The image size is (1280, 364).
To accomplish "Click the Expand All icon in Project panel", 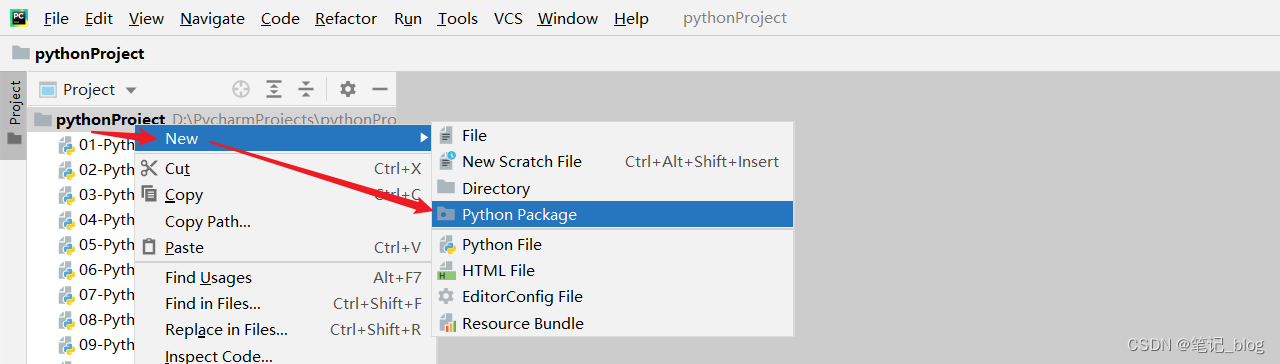I will click(274, 89).
